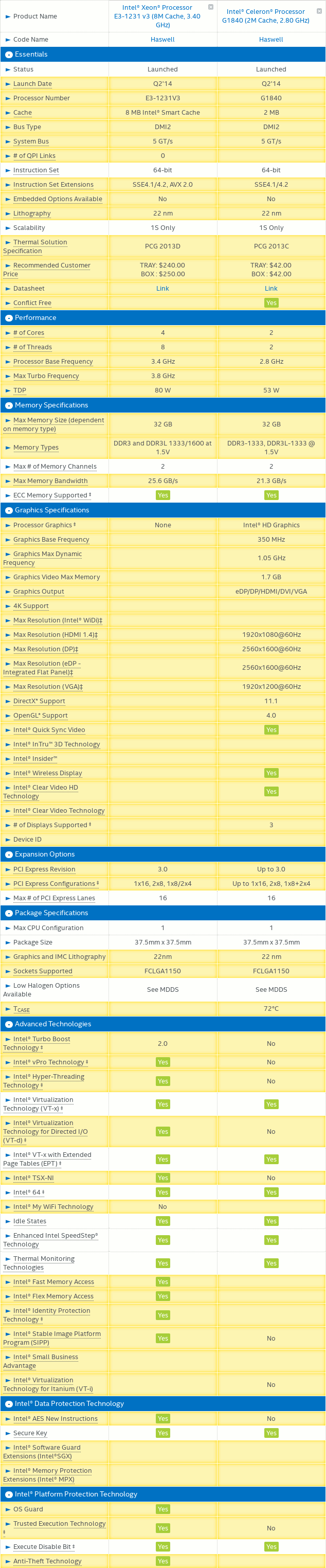The height and width of the screenshot is (1568, 326).
Task: Open the Datasheet Link for the Celeron G1840
Action: click(271, 289)
